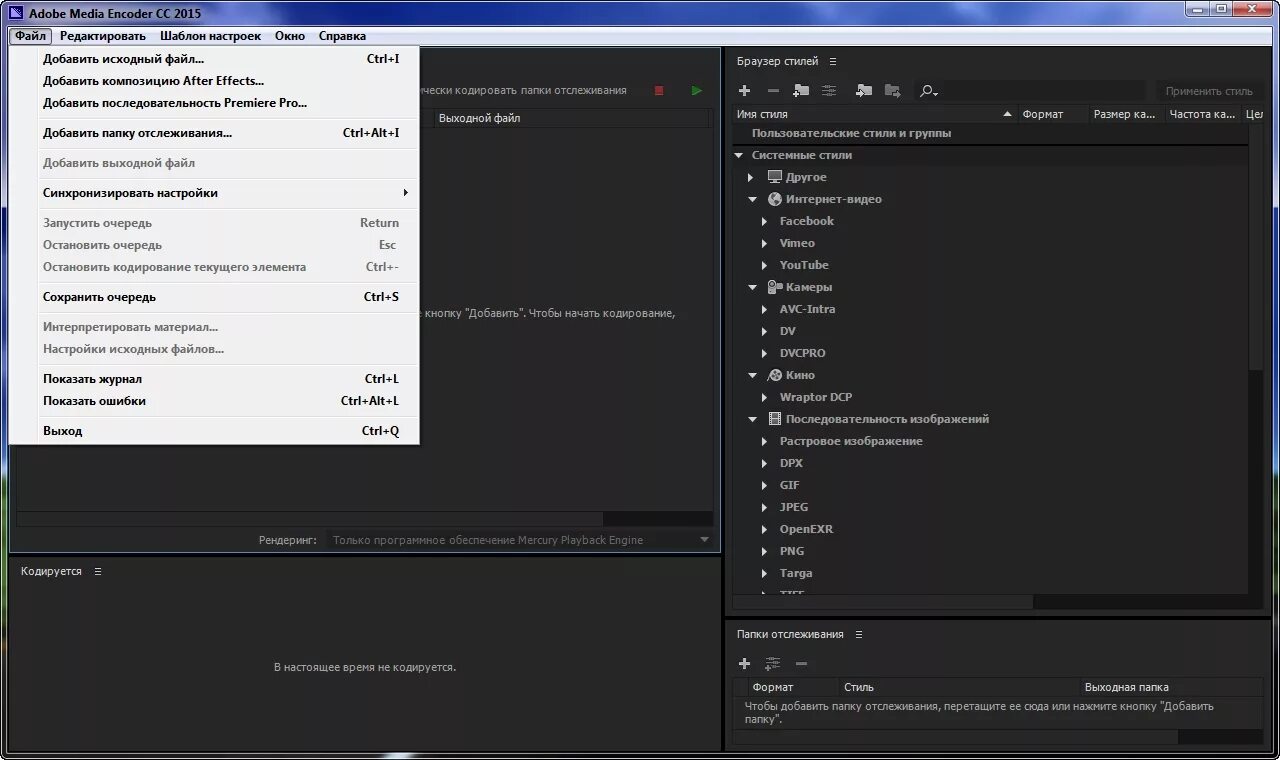Viewport: 1280px width, 760px height.
Task: Expand the GIF presets
Action: [765, 485]
